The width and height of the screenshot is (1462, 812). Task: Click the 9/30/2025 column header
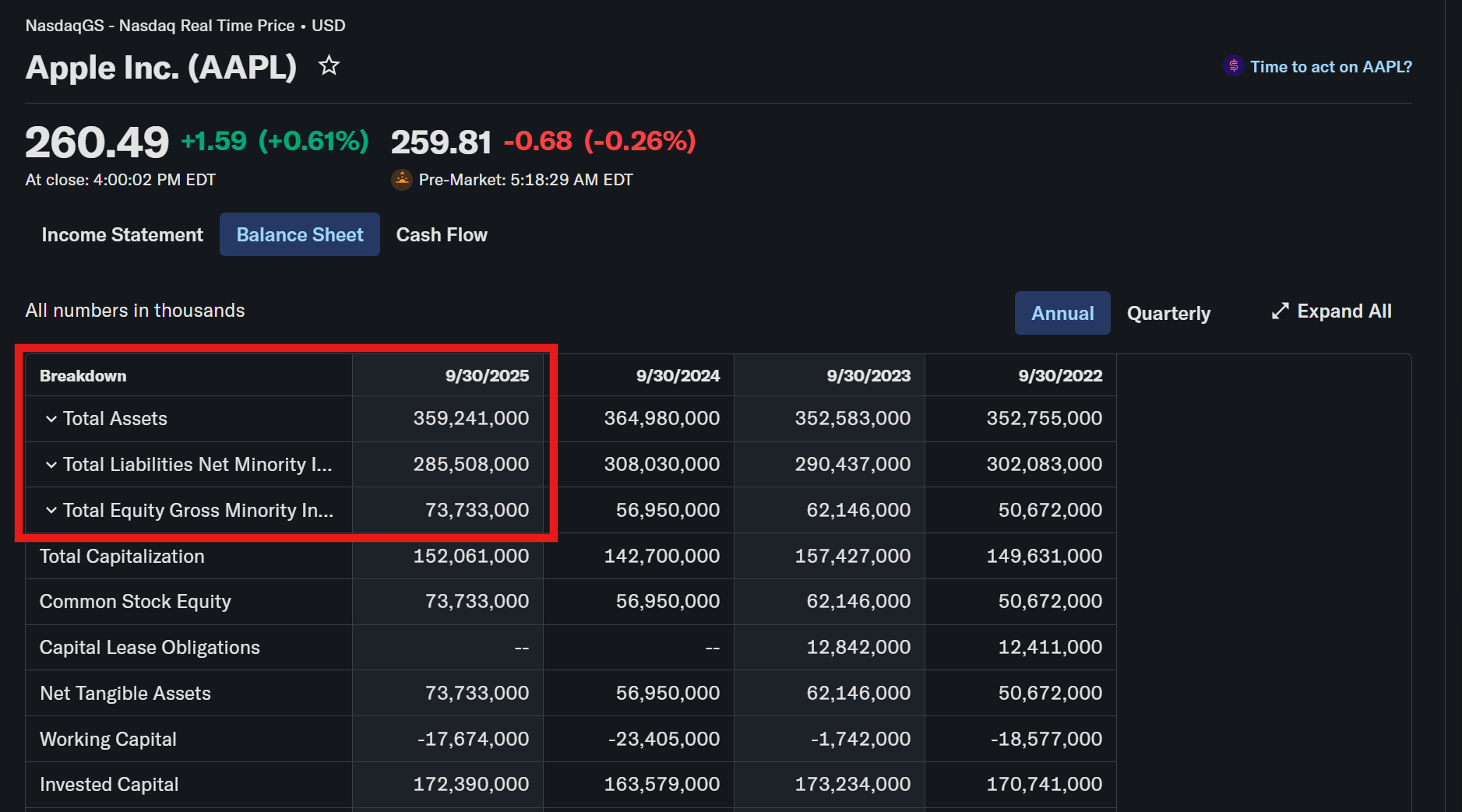(x=487, y=376)
